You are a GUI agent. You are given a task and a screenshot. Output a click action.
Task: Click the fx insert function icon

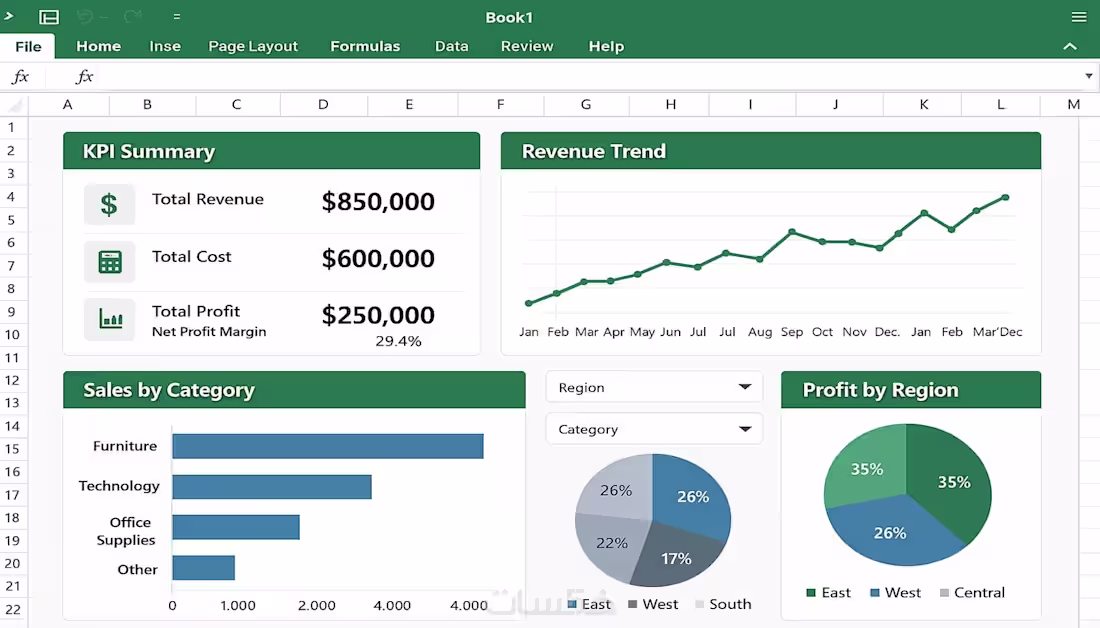point(84,76)
